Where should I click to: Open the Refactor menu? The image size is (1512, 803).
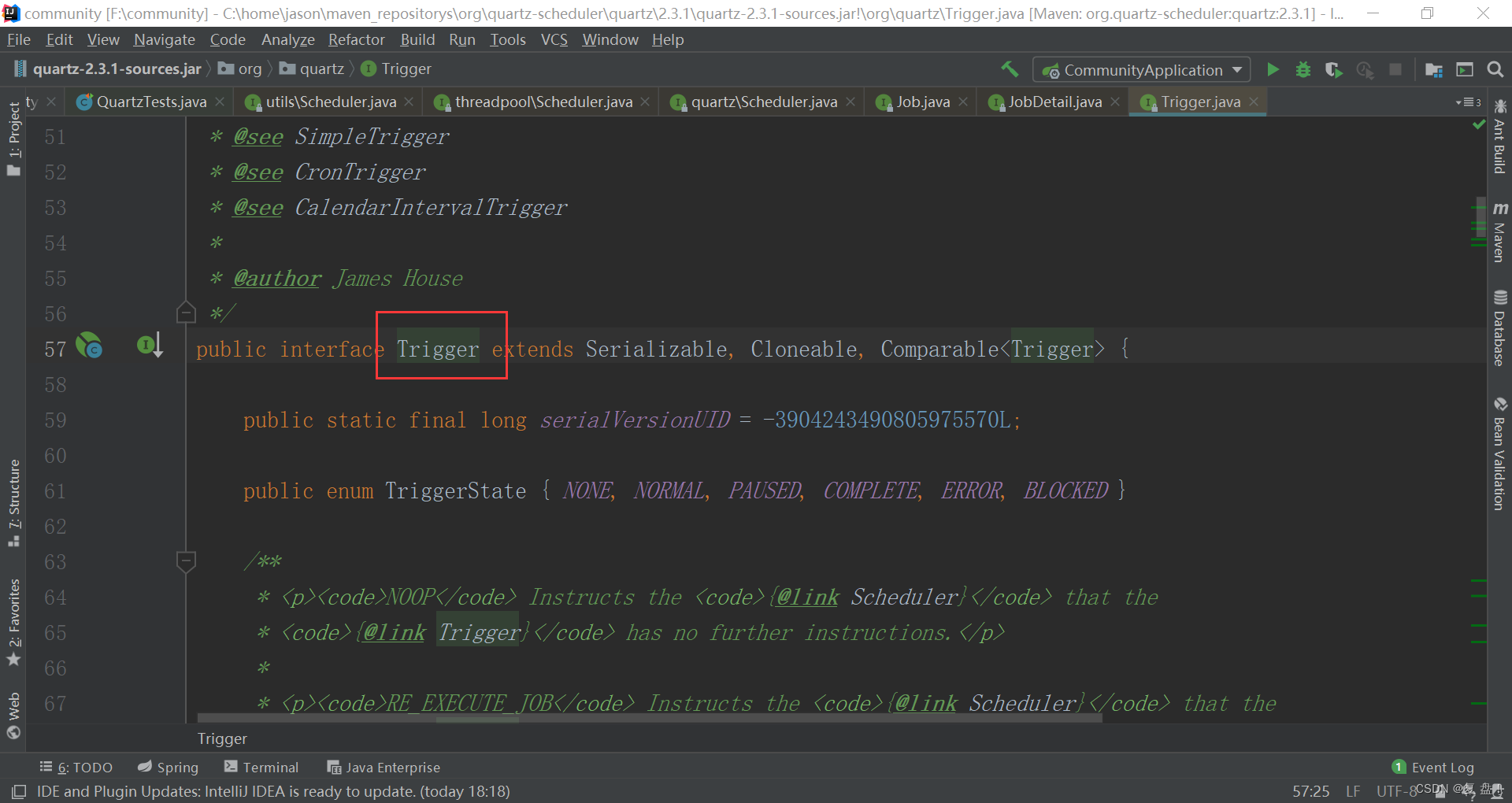[357, 39]
